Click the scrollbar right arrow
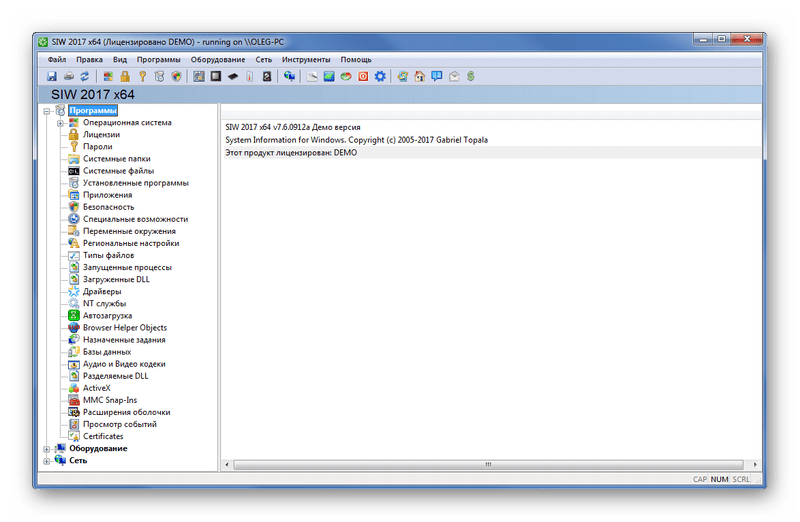 755,465
